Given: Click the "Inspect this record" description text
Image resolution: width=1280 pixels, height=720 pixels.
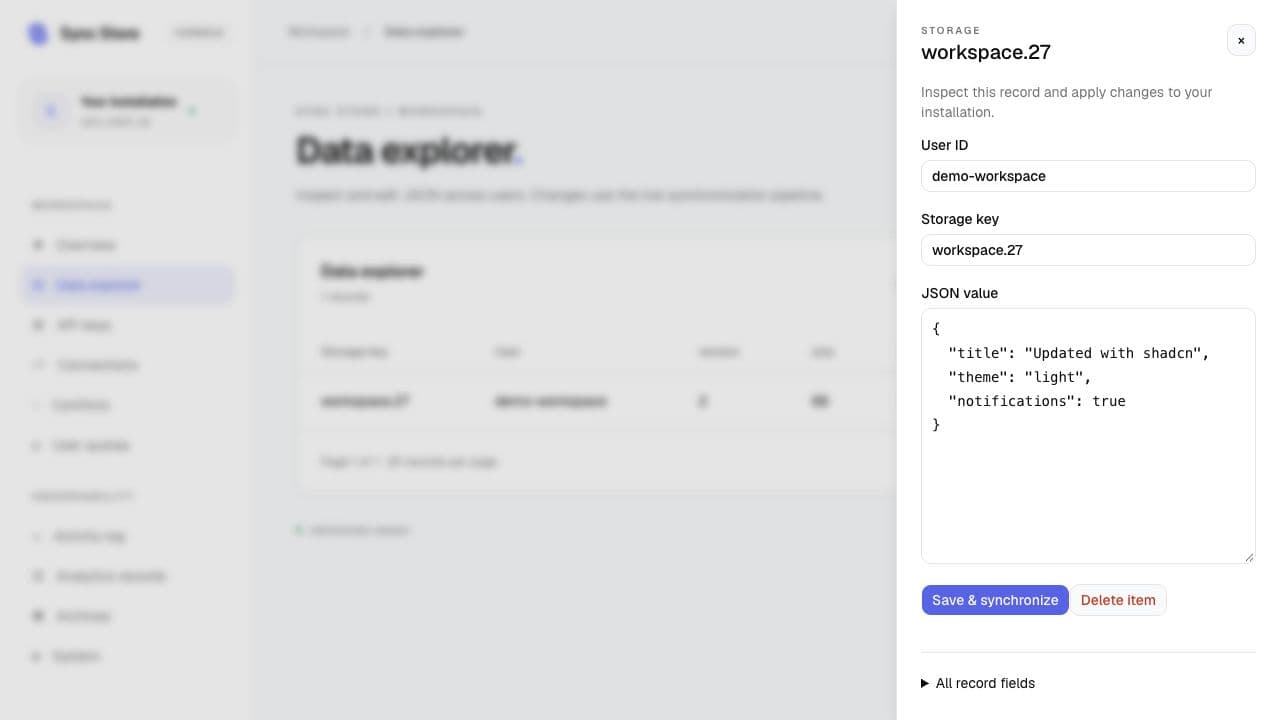Looking at the screenshot, I should click(1066, 102).
